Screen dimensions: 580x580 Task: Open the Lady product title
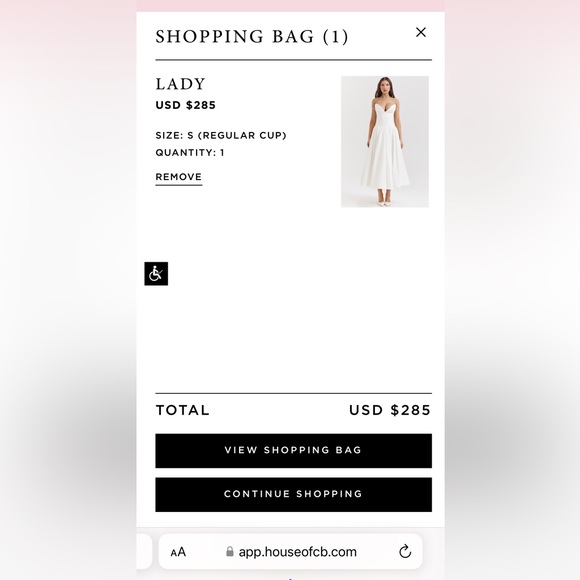[180, 84]
